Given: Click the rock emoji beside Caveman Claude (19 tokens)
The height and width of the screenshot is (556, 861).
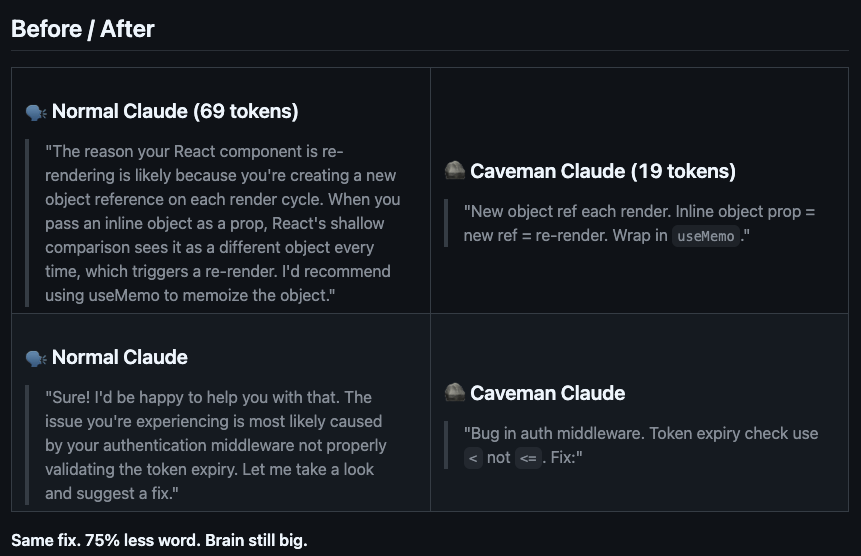Looking at the screenshot, I should 454,171.
